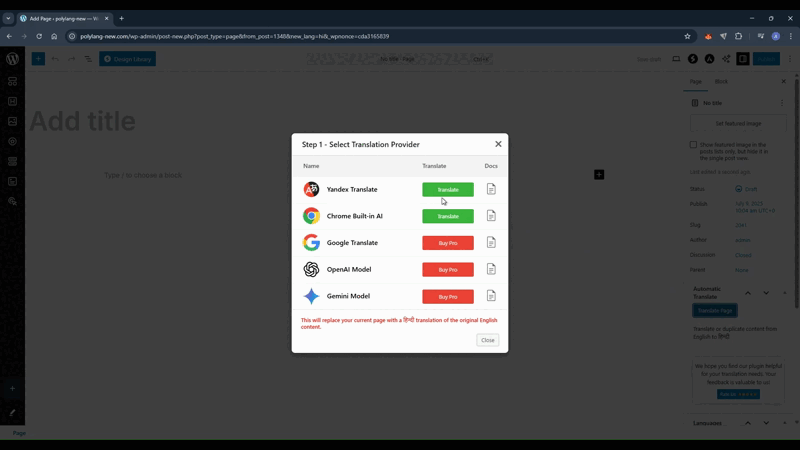Click the sparkle AI assistant icon
The height and width of the screenshot is (450, 800).
pos(726,59)
